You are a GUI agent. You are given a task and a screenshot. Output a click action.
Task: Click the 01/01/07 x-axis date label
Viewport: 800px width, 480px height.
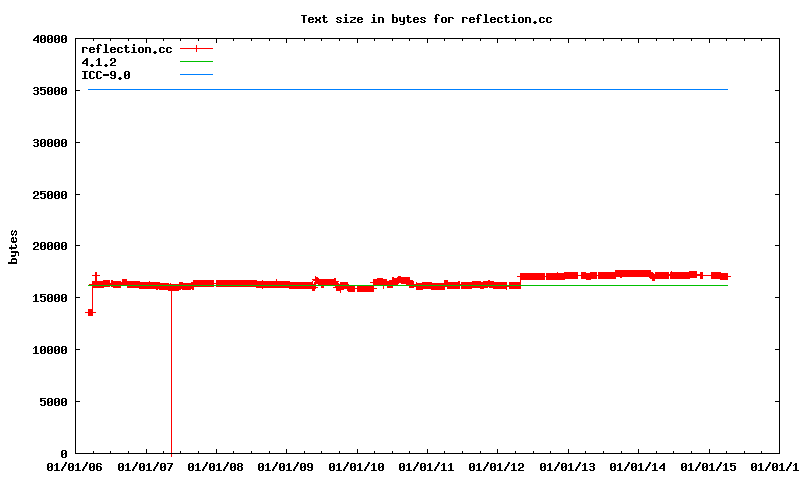145,467
